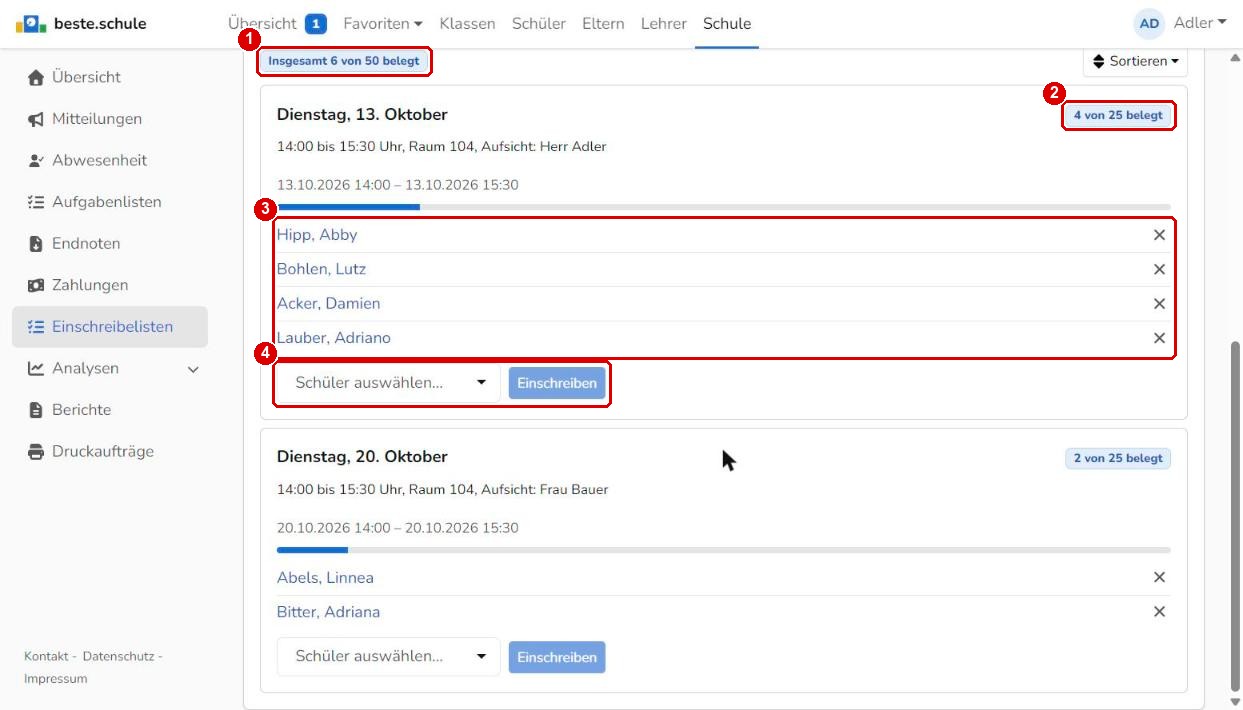The height and width of the screenshot is (710, 1243).
Task: Open student link Abels, Linnea
Action: [x=325, y=577]
